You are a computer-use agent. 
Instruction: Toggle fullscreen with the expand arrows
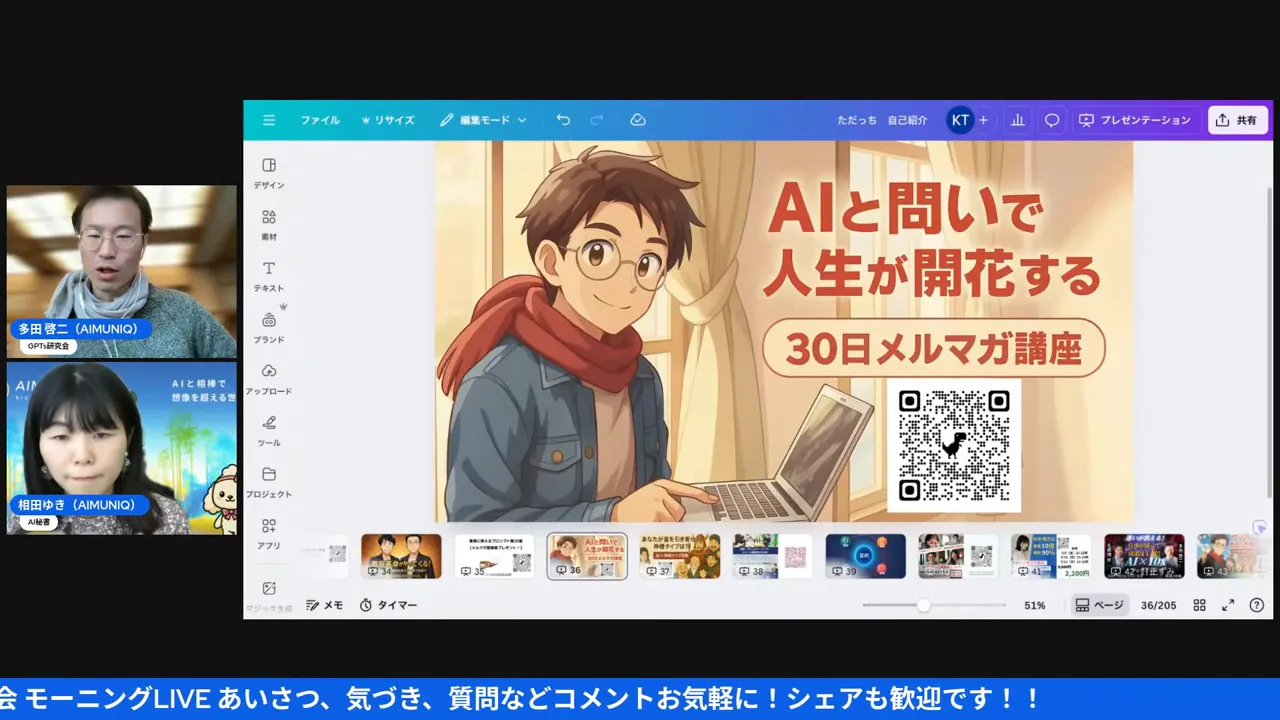[1228, 604]
